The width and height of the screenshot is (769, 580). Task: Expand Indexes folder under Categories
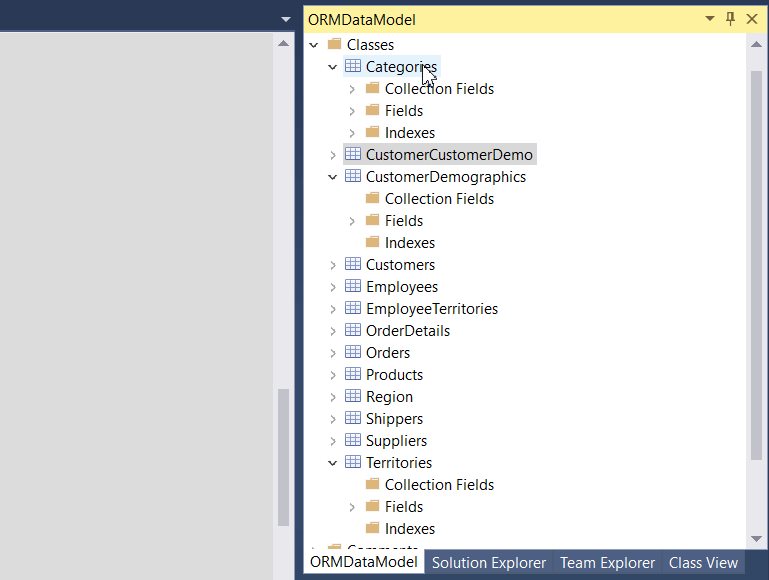point(352,133)
